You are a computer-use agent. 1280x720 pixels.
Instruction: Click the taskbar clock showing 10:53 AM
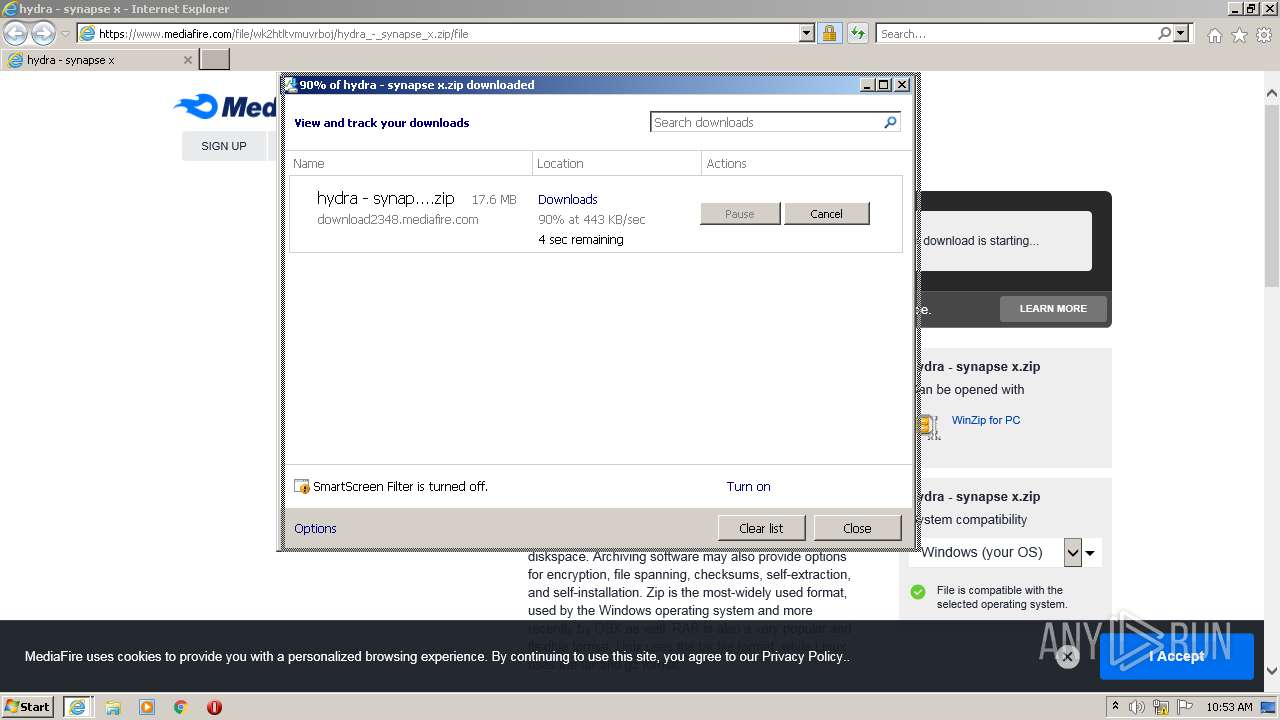[1229, 707]
